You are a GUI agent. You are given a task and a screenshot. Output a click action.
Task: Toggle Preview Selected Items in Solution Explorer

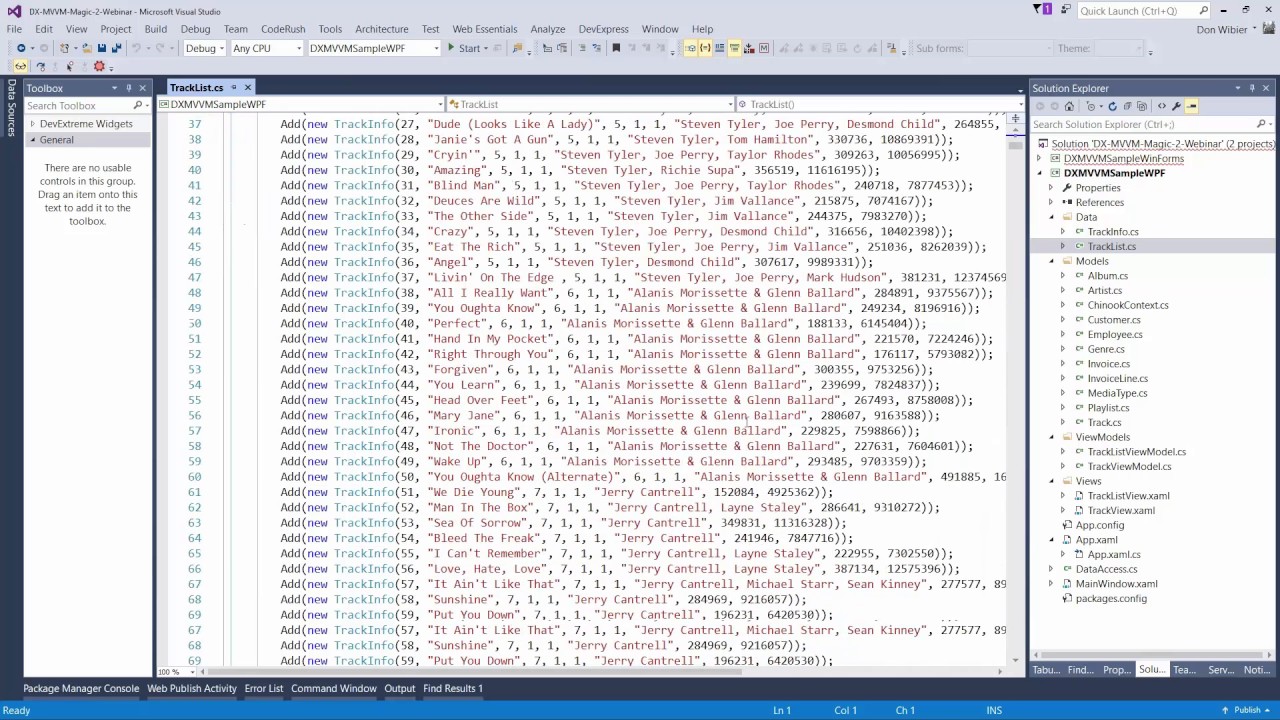1191,106
